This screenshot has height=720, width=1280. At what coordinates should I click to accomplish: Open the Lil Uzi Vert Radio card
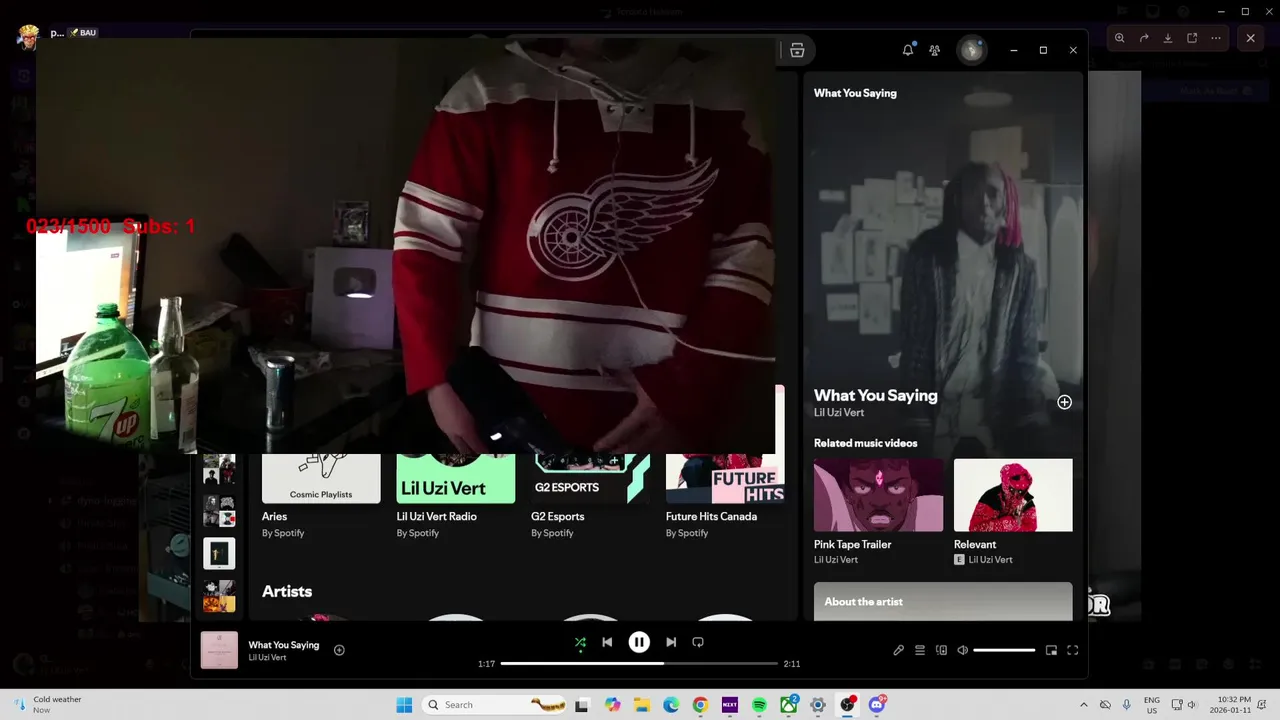[456, 497]
